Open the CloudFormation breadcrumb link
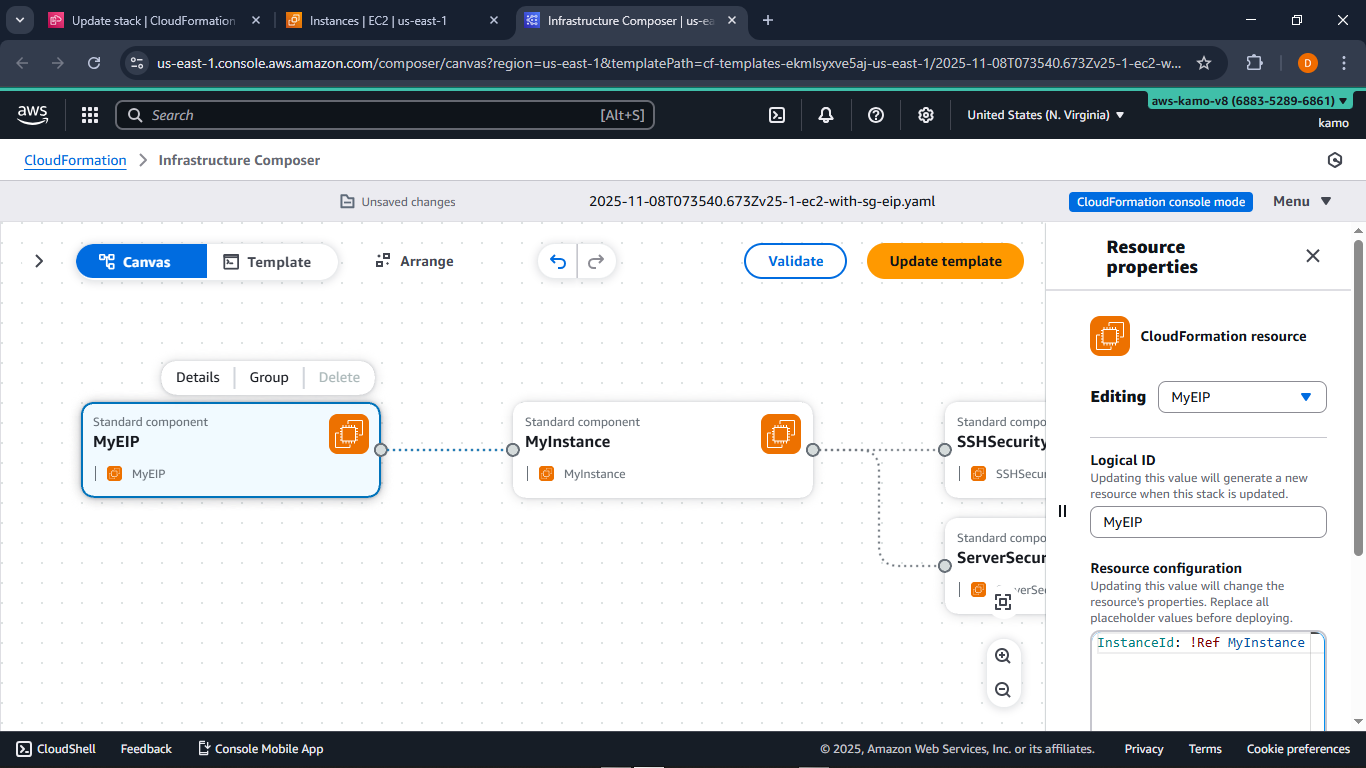The image size is (1366, 768). pos(75,160)
